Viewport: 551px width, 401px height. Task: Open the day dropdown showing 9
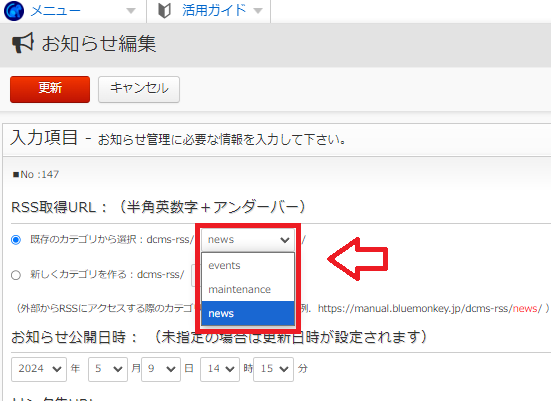click(x=161, y=369)
